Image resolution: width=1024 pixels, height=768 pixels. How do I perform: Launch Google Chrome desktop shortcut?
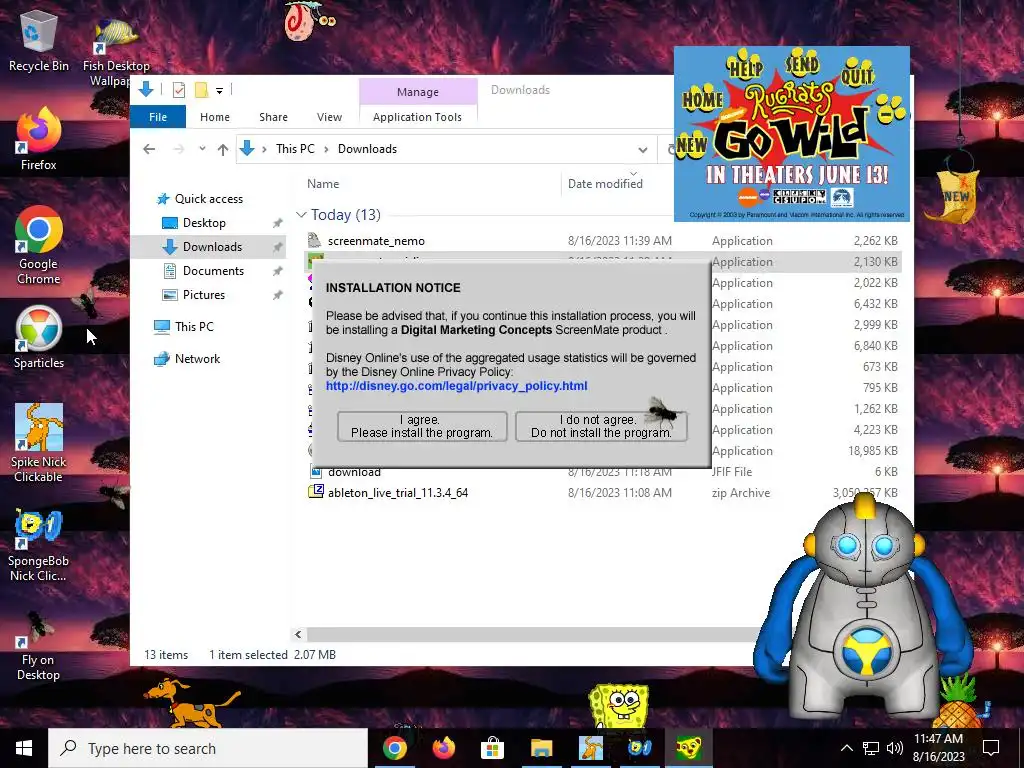(x=39, y=245)
